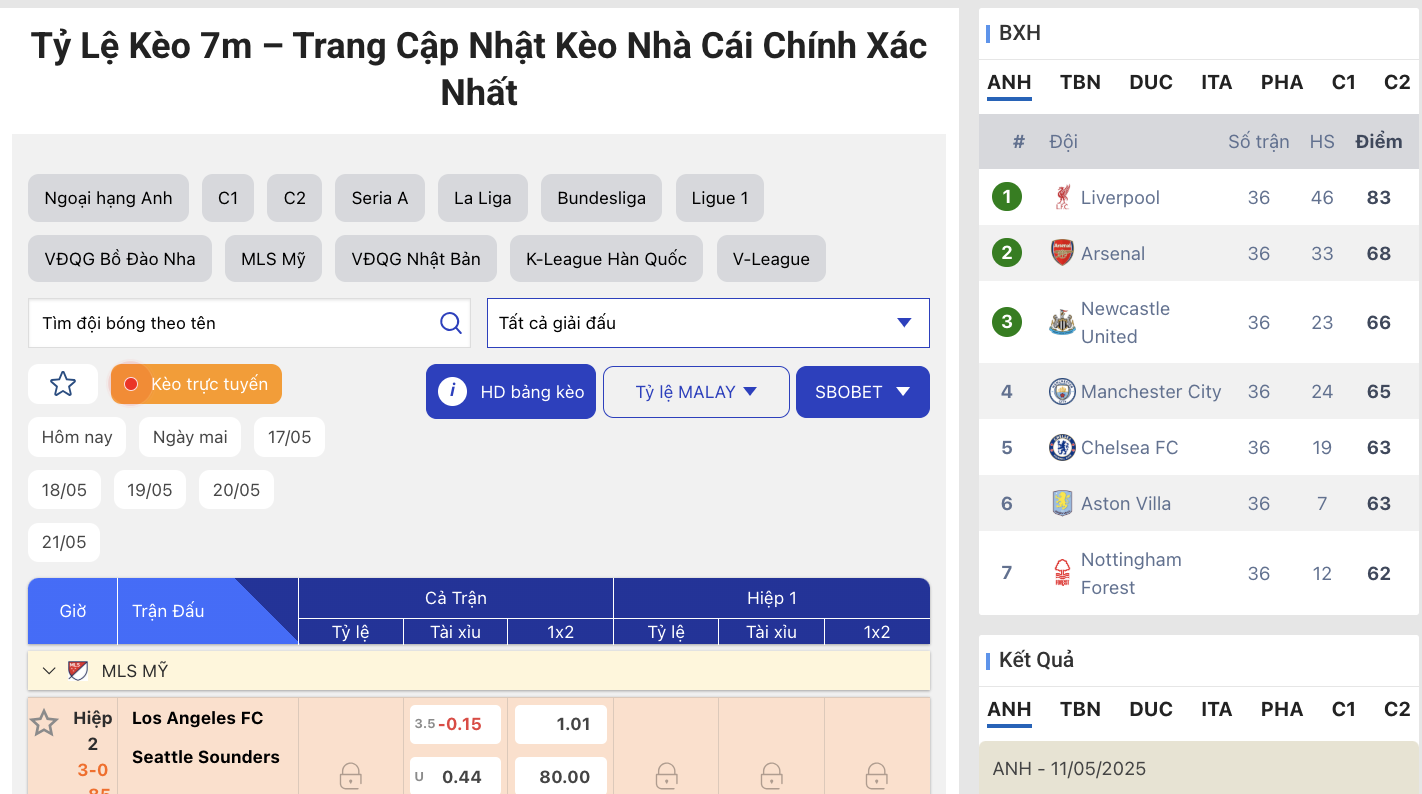Filter by C1 league button
The image size is (1422, 794).
(x=228, y=198)
